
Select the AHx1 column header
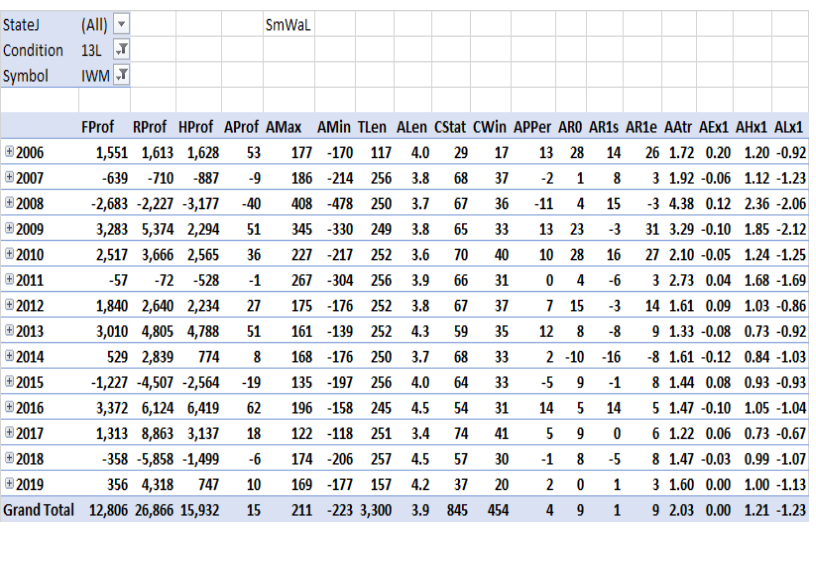click(751, 127)
